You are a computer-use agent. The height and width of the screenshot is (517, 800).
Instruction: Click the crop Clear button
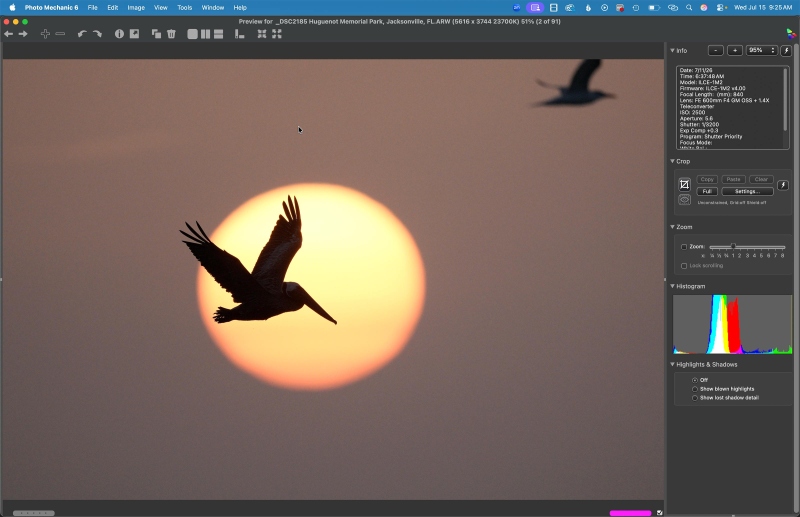click(761, 179)
